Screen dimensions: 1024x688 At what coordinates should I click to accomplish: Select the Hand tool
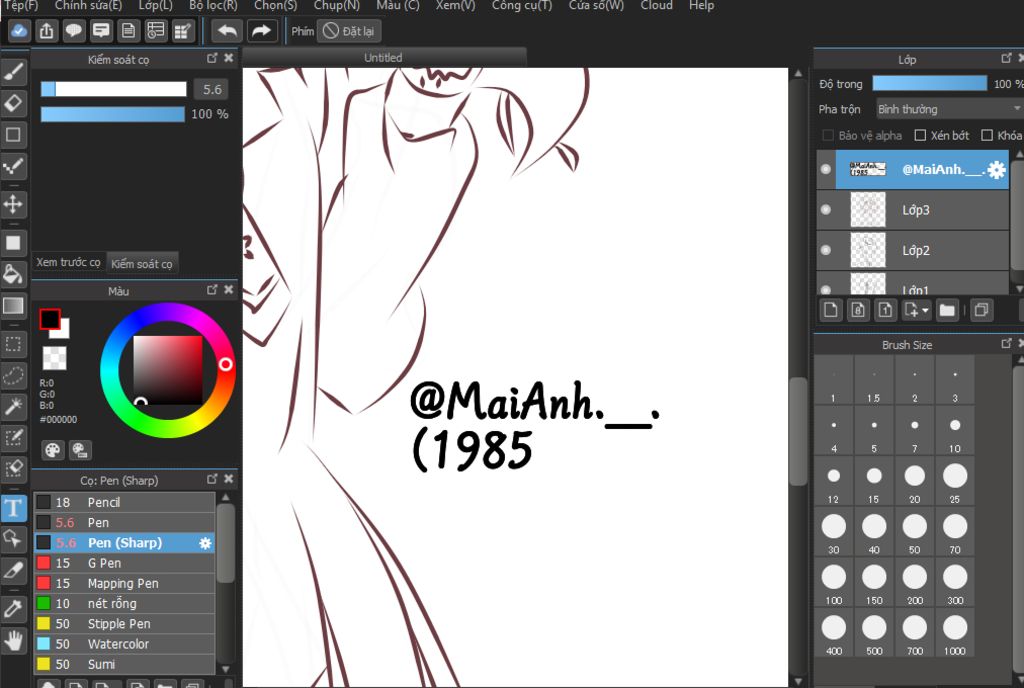tap(14, 640)
